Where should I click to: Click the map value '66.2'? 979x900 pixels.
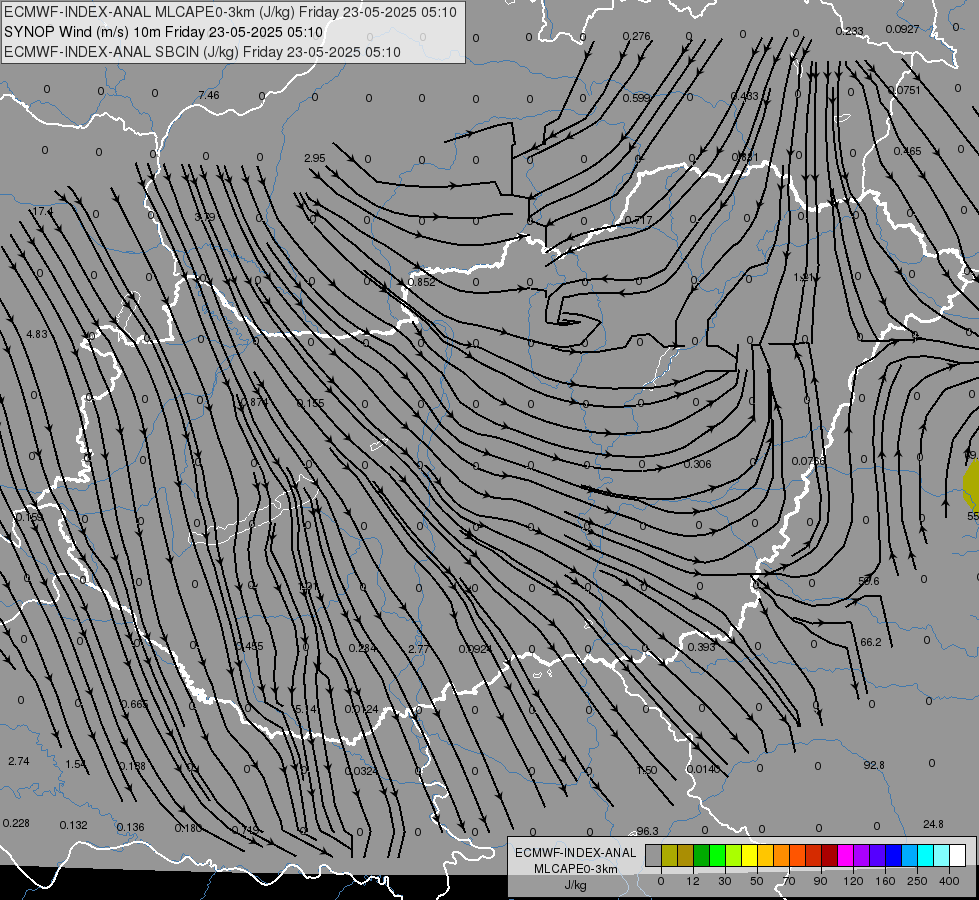pyautogui.click(x=870, y=642)
